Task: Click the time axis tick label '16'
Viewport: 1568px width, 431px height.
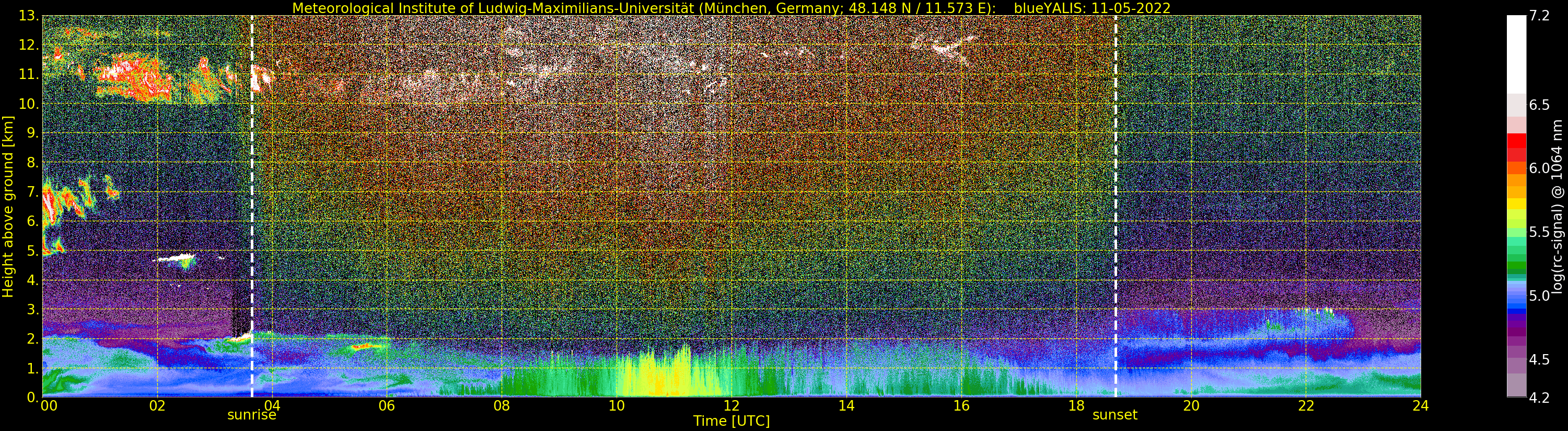Action: pyautogui.click(x=961, y=405)
